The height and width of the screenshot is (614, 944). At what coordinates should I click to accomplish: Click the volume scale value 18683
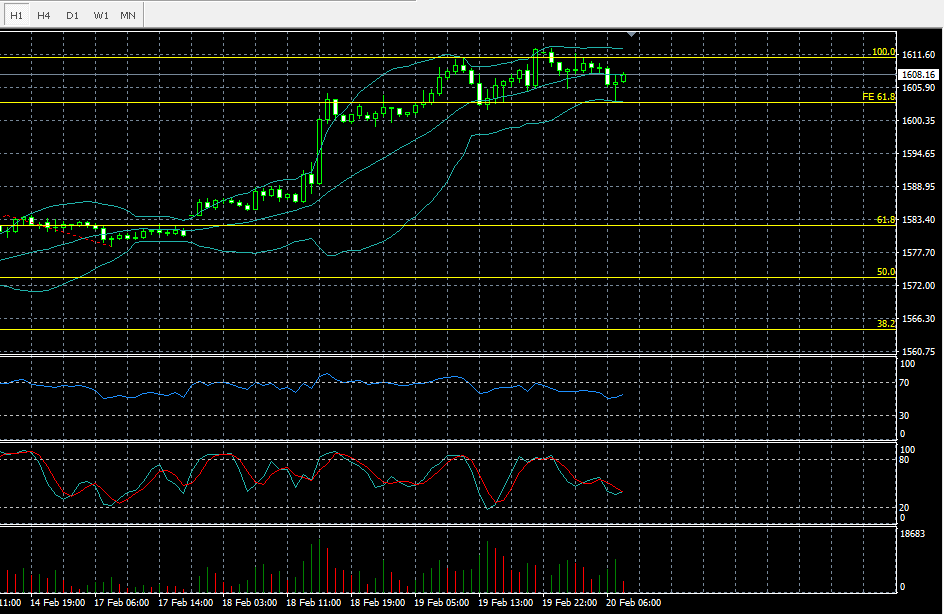click(x=912, y=533)
